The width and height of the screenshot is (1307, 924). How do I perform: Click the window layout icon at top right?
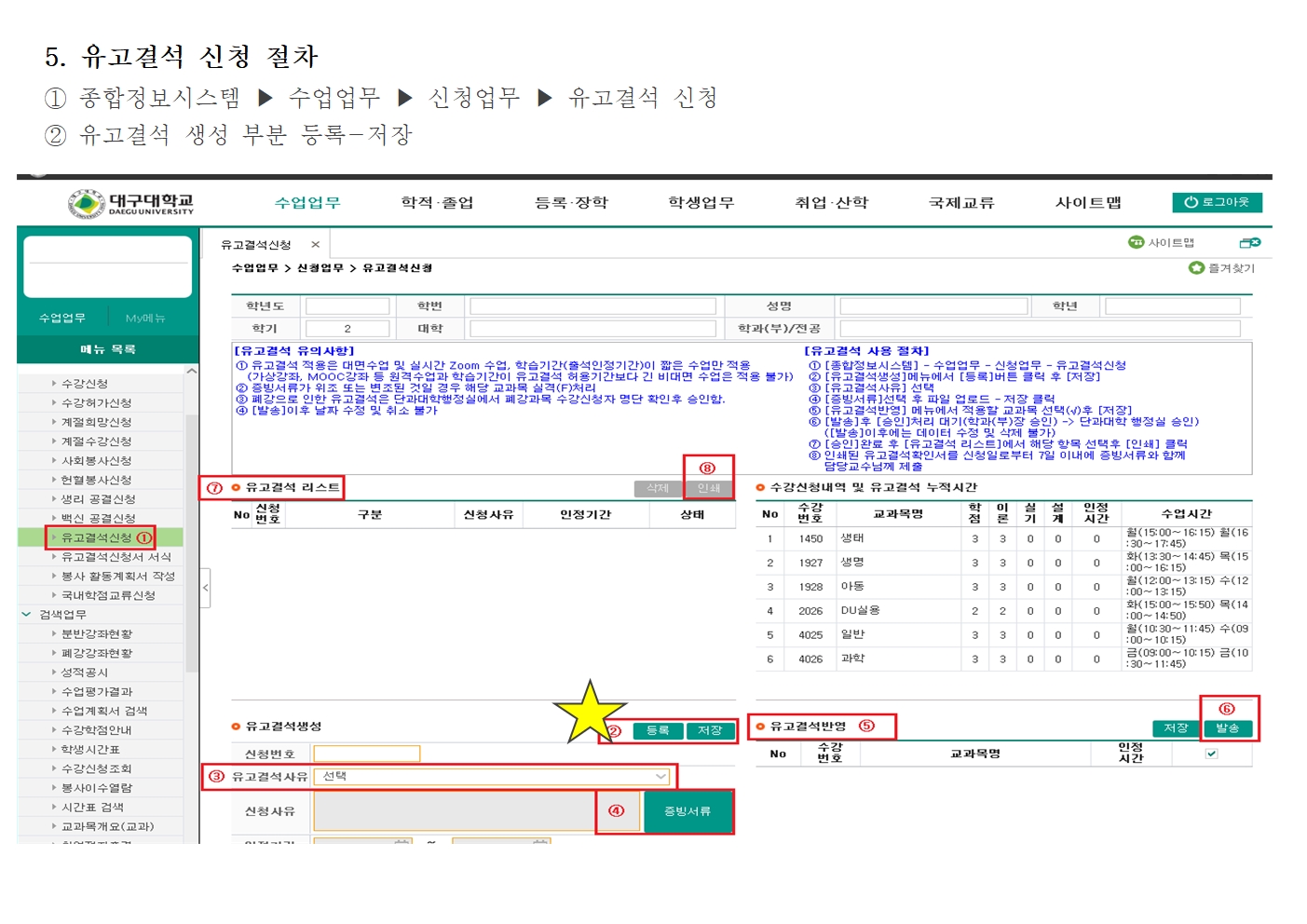point(1249,243)
